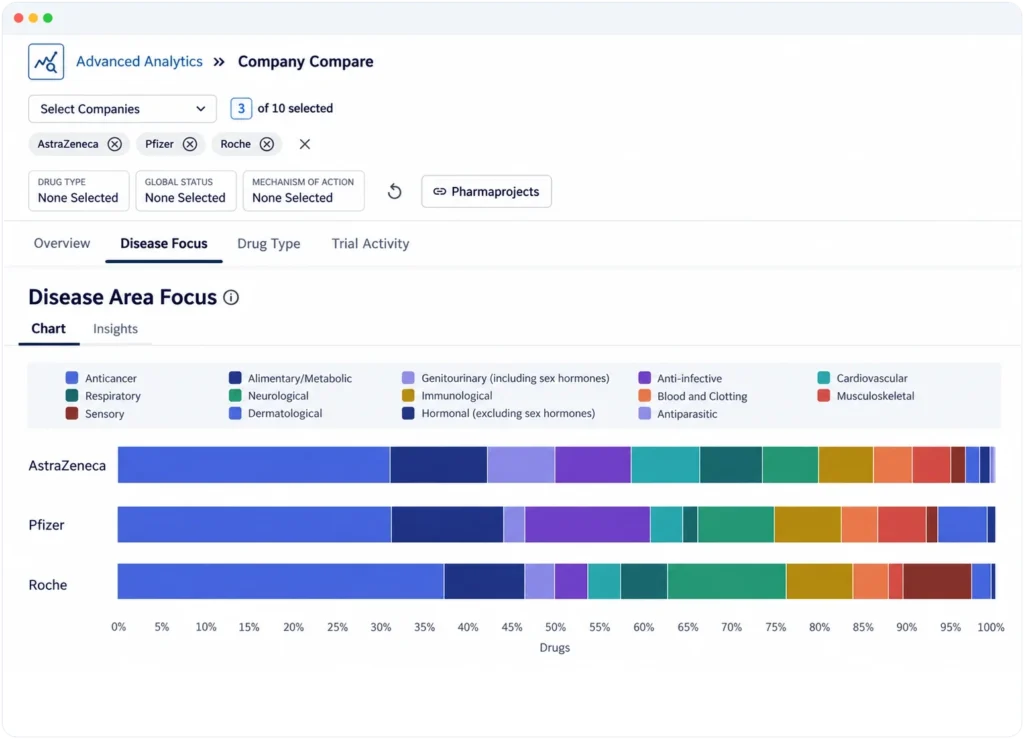Switch to the Overview tab
Screen dimensions: 1024x739
62,244
